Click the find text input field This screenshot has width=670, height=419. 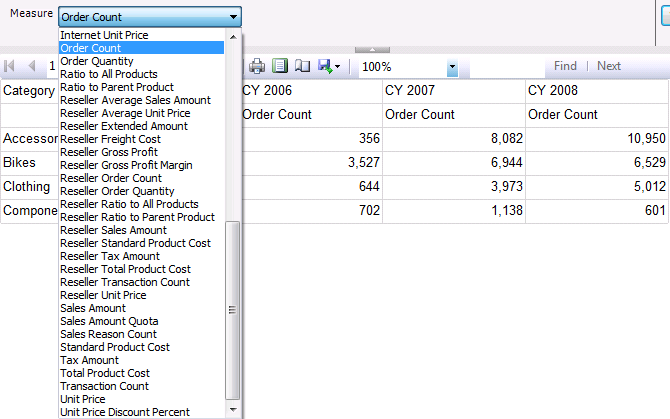point(505,66)
